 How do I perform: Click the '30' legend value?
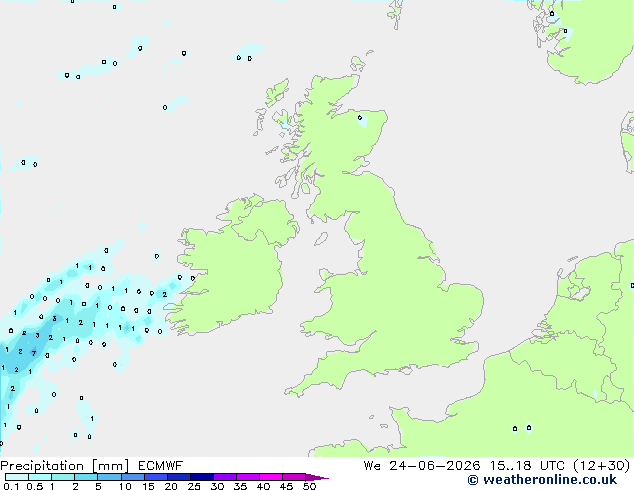217,486
